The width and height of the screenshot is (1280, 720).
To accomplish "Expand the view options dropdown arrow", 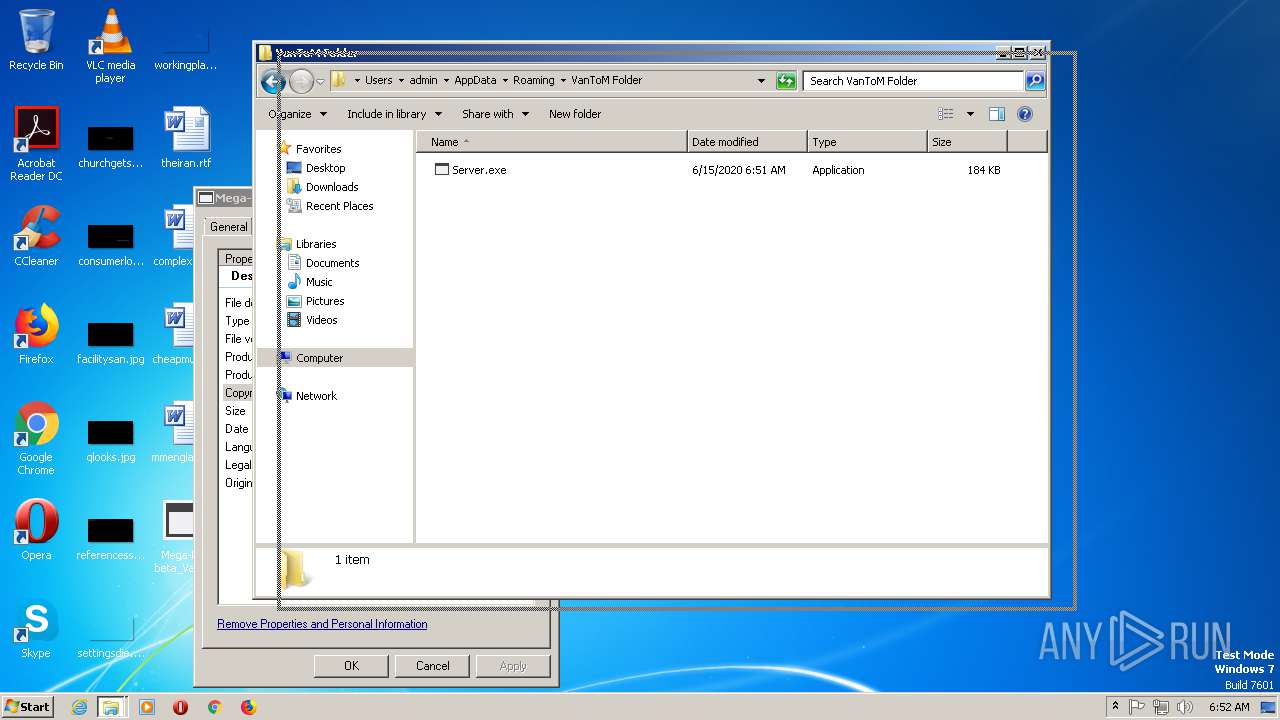I will [x=969, y=114].
